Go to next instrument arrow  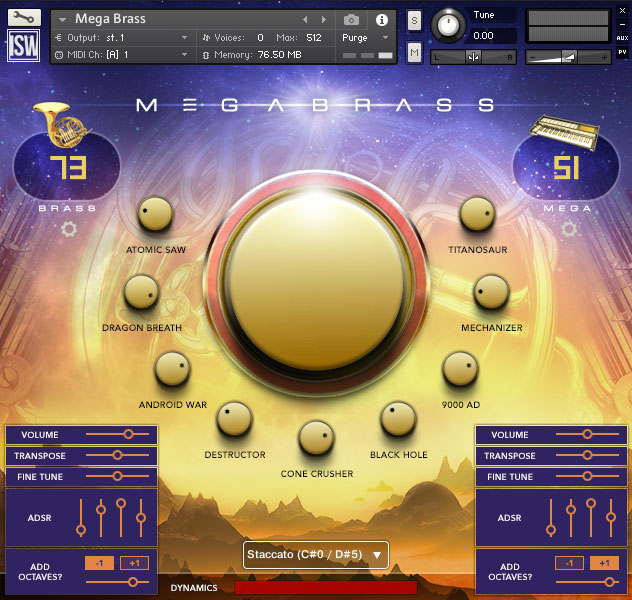323,19
